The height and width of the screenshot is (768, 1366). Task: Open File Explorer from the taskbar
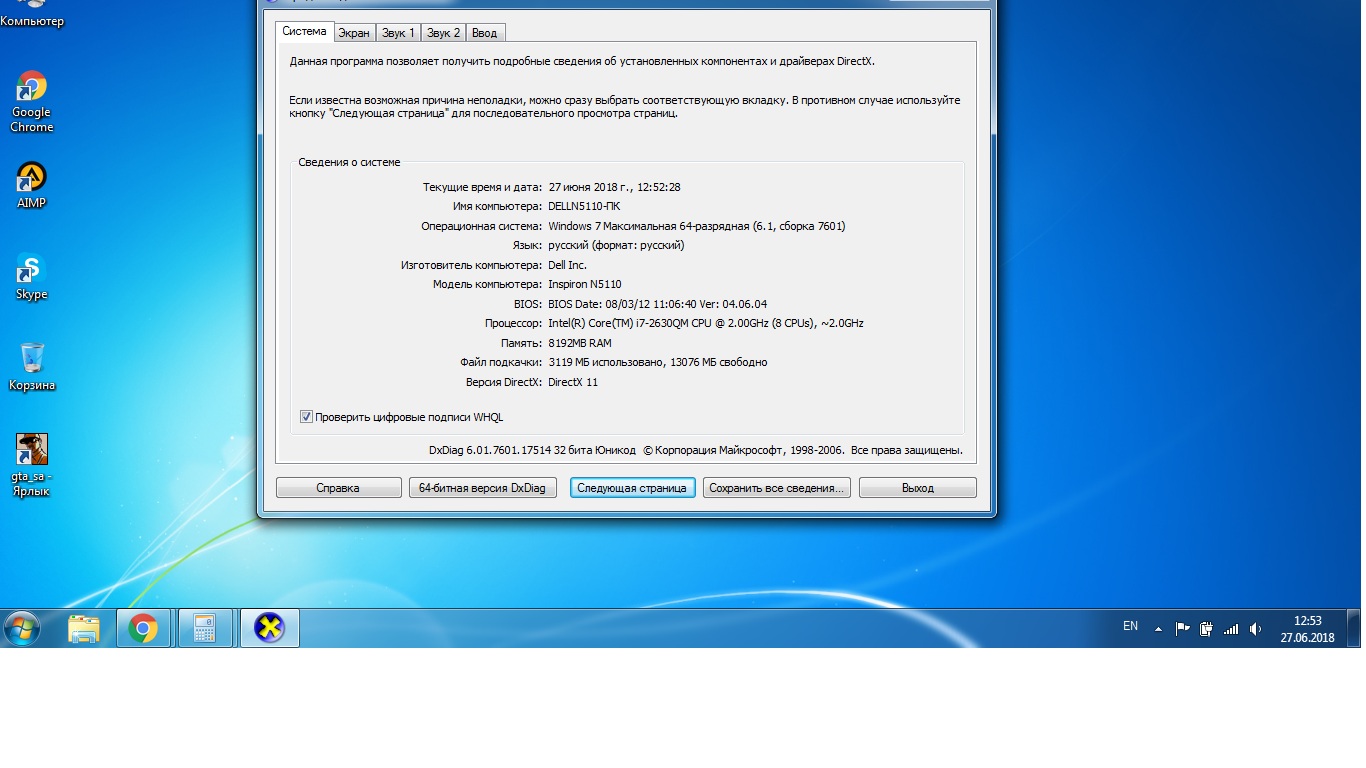(84, 629)
